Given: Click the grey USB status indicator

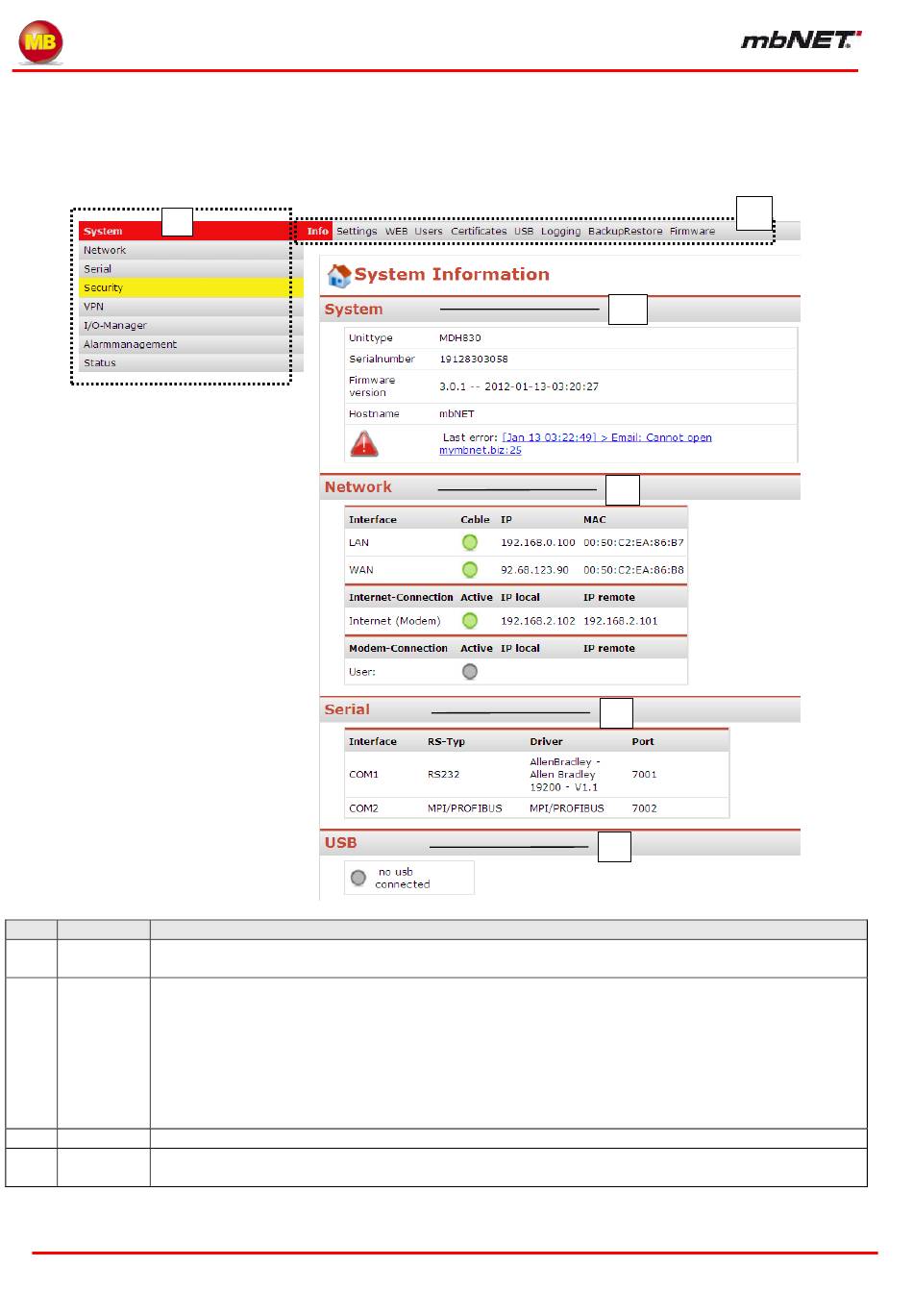Looking at the screenshot, I should (x=358, y=878).
